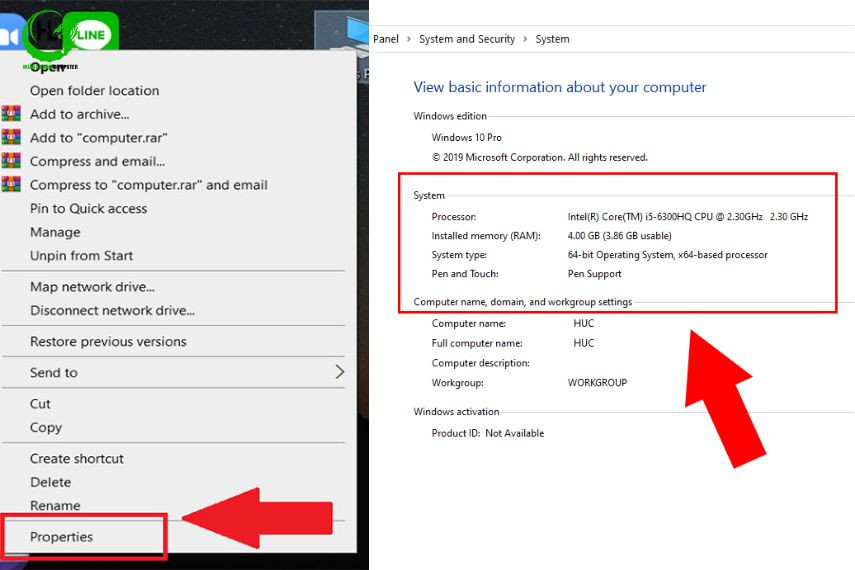Select Delete in context menu
The height and width of the screenshot is (570, 855).
[x=51, y=482]
